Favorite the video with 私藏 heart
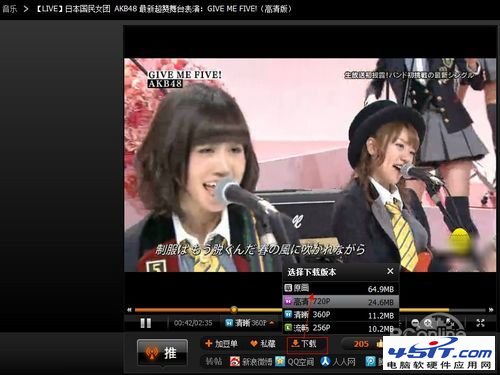Viewport: 500px width, 375px height. point(263,344)
